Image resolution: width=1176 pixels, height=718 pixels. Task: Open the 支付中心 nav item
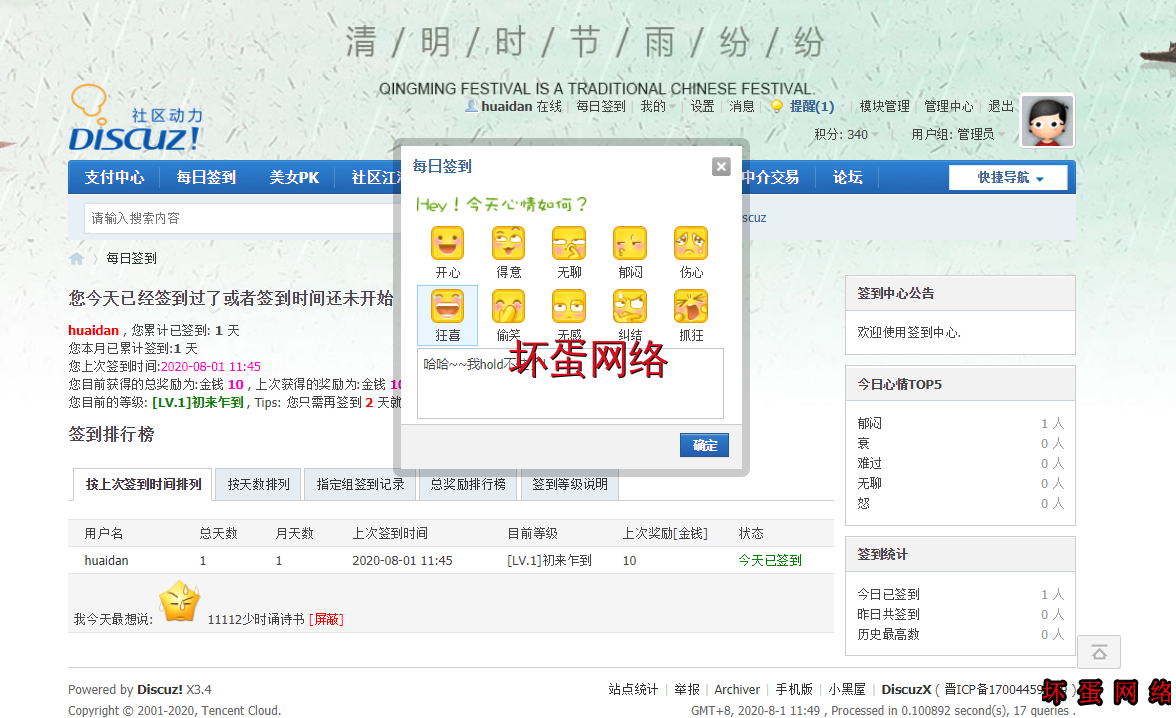tap(114, 177)
